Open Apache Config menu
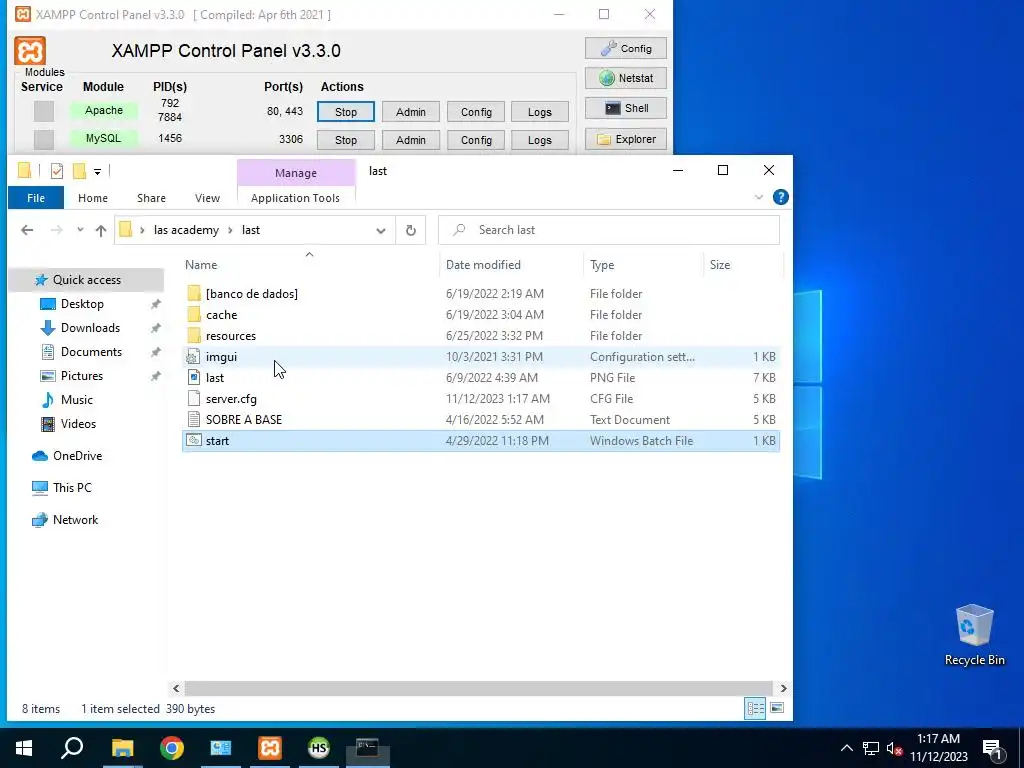1024x768 pixels. (476, 112)
